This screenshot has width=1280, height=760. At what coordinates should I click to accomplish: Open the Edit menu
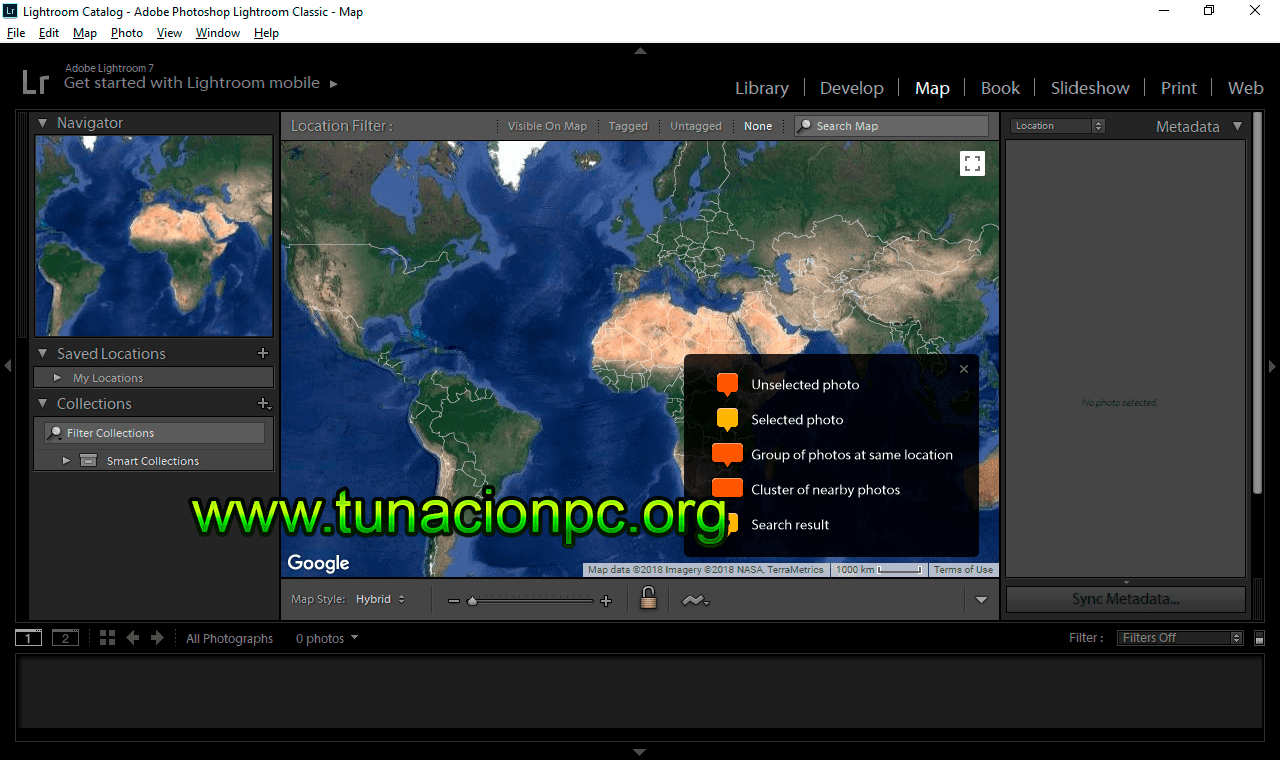pos(49,33)
